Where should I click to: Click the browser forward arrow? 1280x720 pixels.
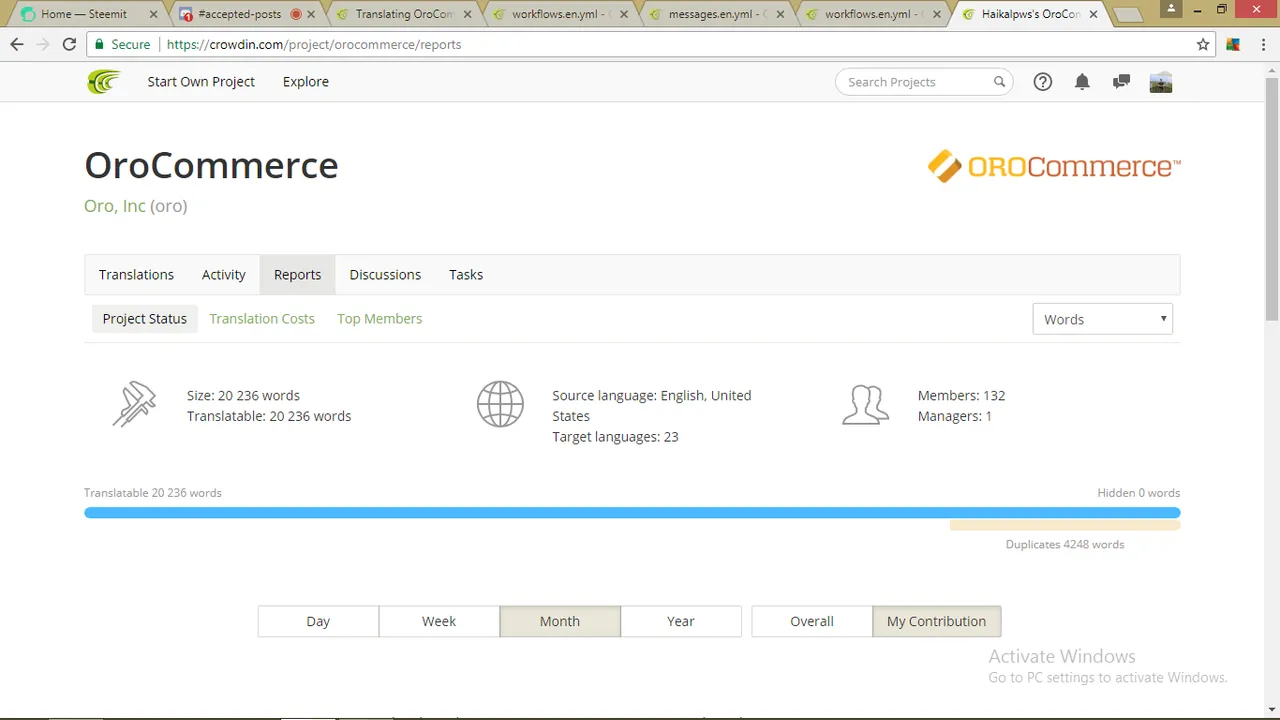[x=43, y=44]
